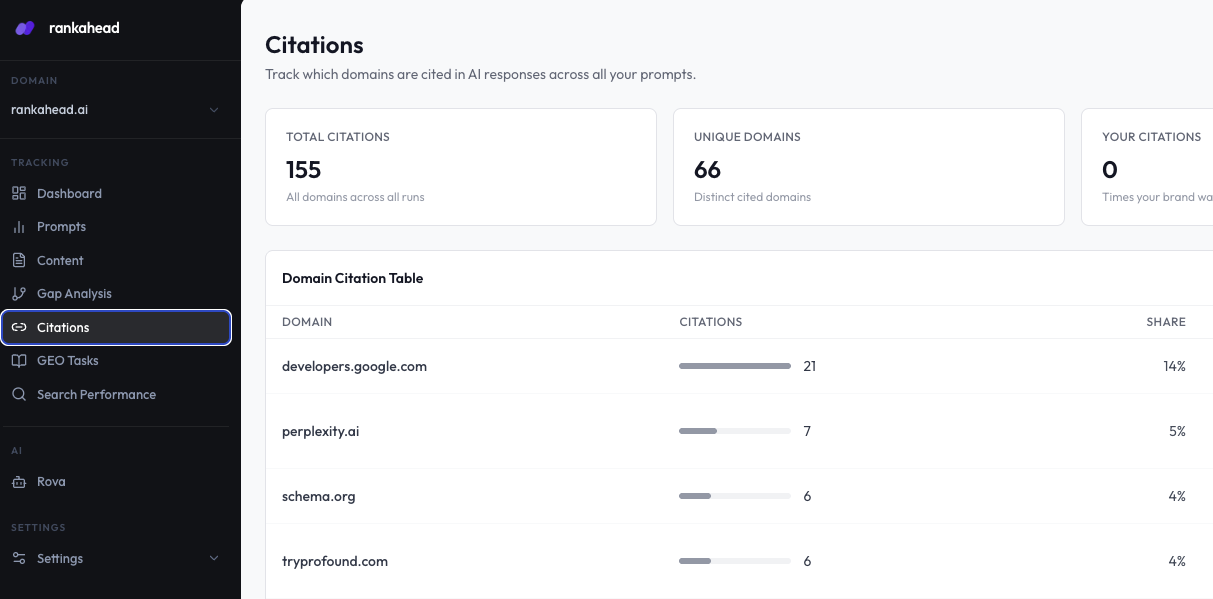Image resolution: width=1213 pixels, height=599 pixels.
Task: Click the rankahead logo icon
Action: 25,28
